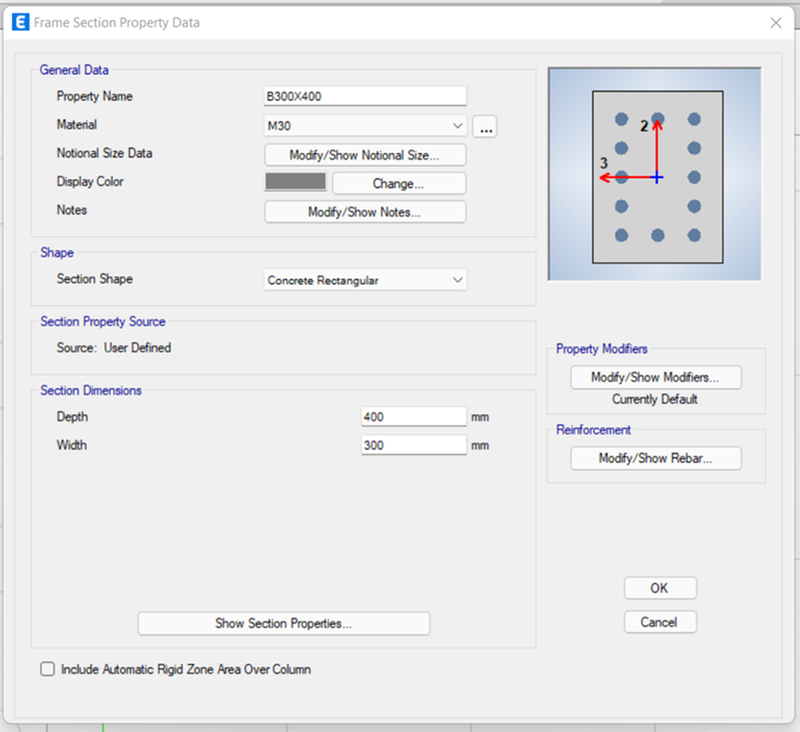Viewport: 800px width, 732px height.
Task: Open the Section Shape Concrete Rectangular dropdown
Action: tap(365, 280)
